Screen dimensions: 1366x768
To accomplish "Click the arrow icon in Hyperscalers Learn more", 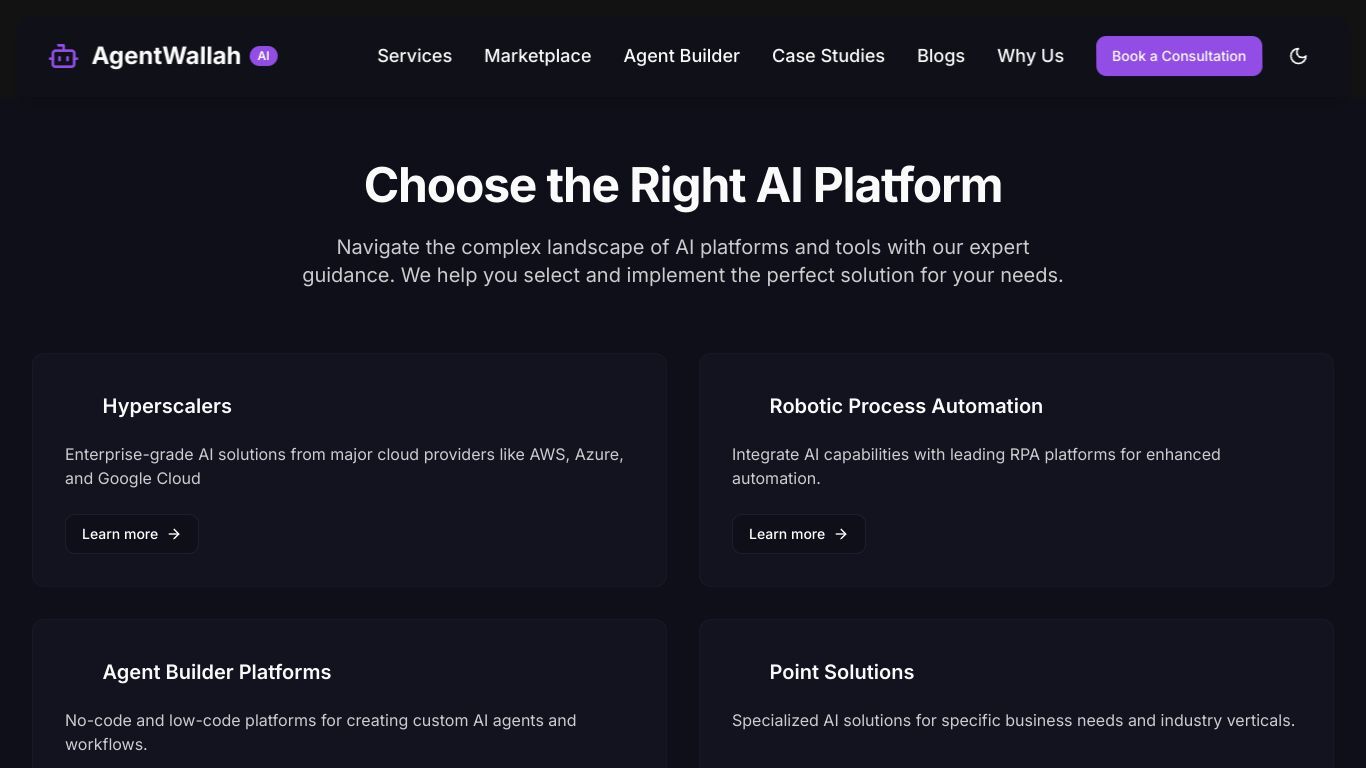I will [x=174, y=534].
